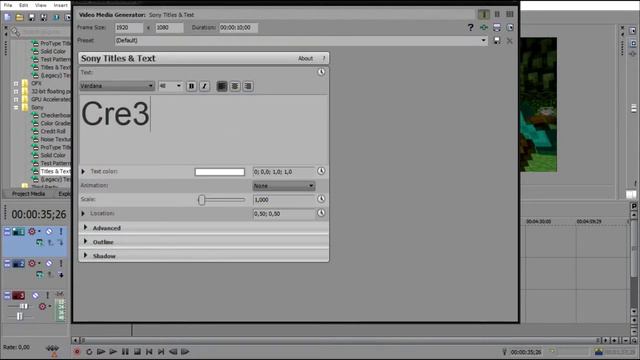Expand the Location section
The width and height of the screenshot is (640, 360).
coord(83,213)
